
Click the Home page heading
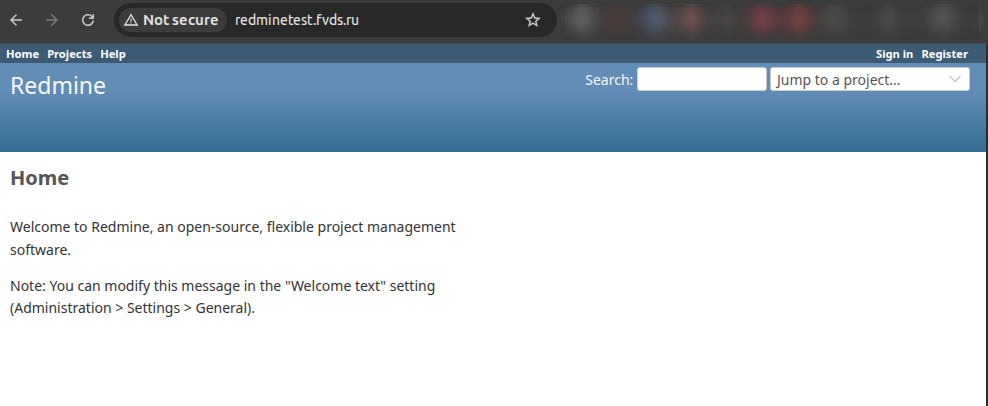[40, 179]
